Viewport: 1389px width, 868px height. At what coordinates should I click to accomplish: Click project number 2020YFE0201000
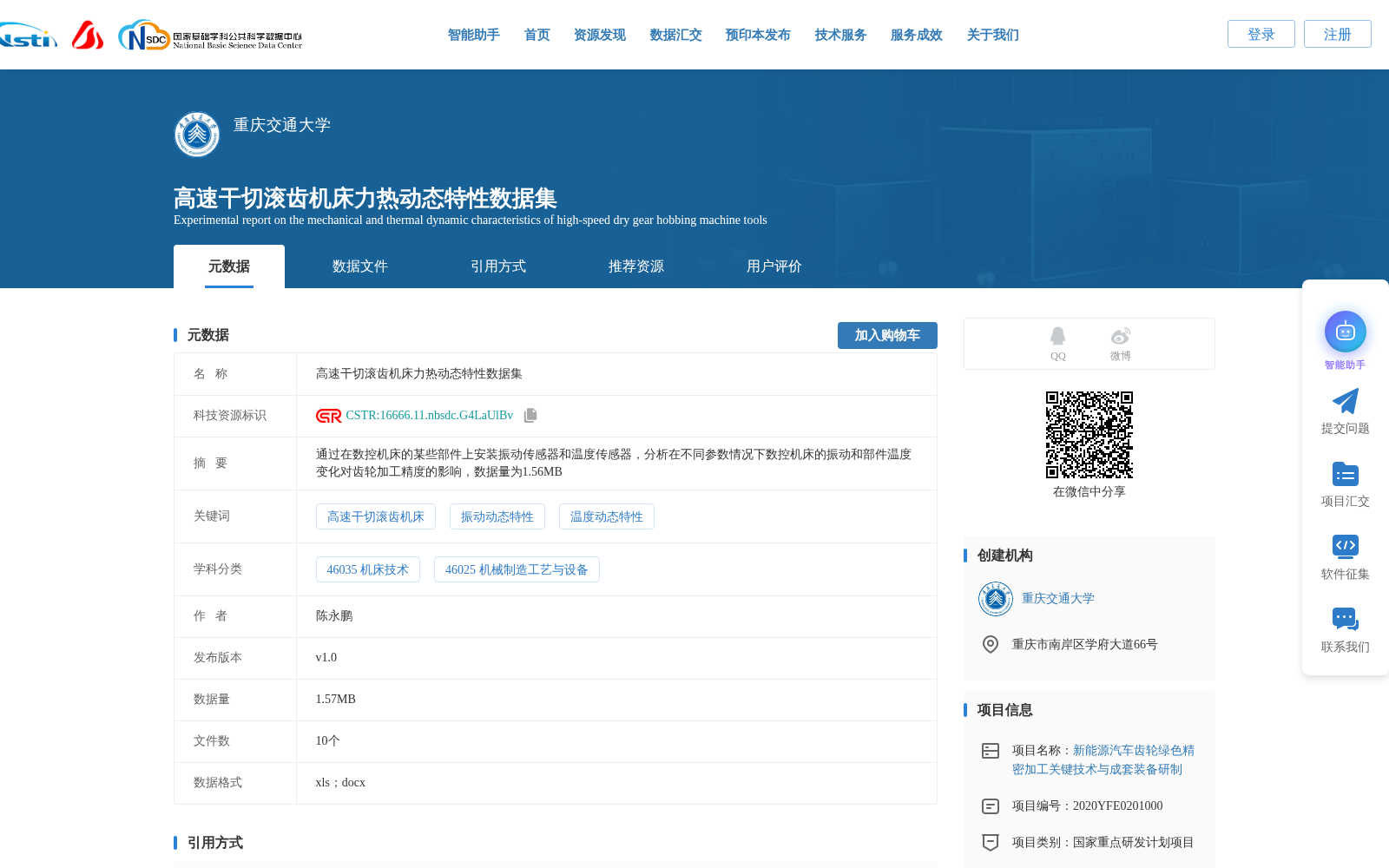click(1118, 806)
